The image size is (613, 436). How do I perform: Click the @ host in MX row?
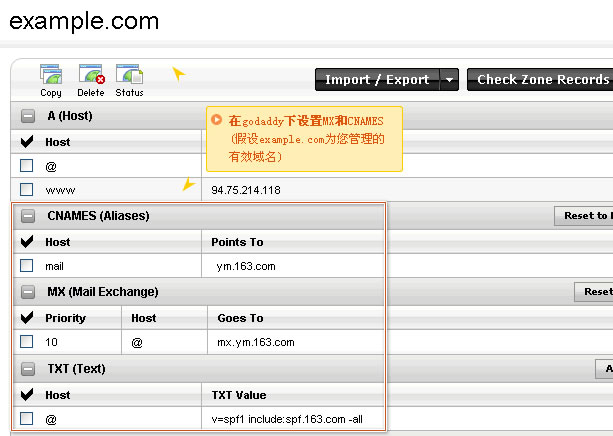(x=137, y=343)
